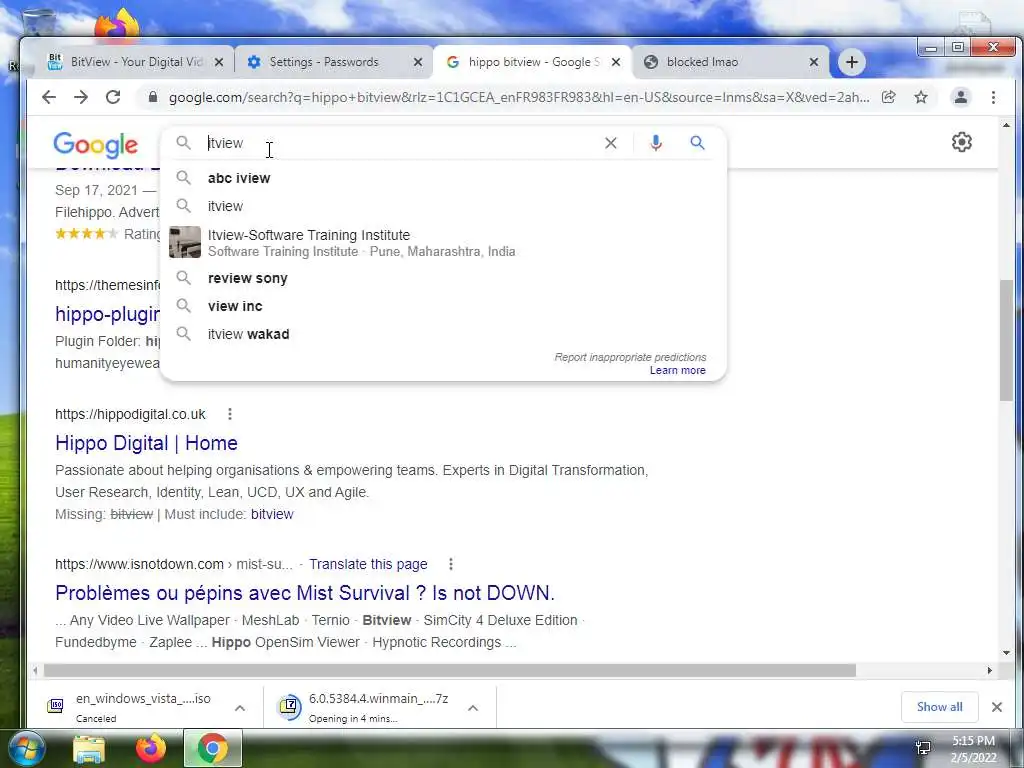Bookmark this page with the star icon

[x=921, y=97]
